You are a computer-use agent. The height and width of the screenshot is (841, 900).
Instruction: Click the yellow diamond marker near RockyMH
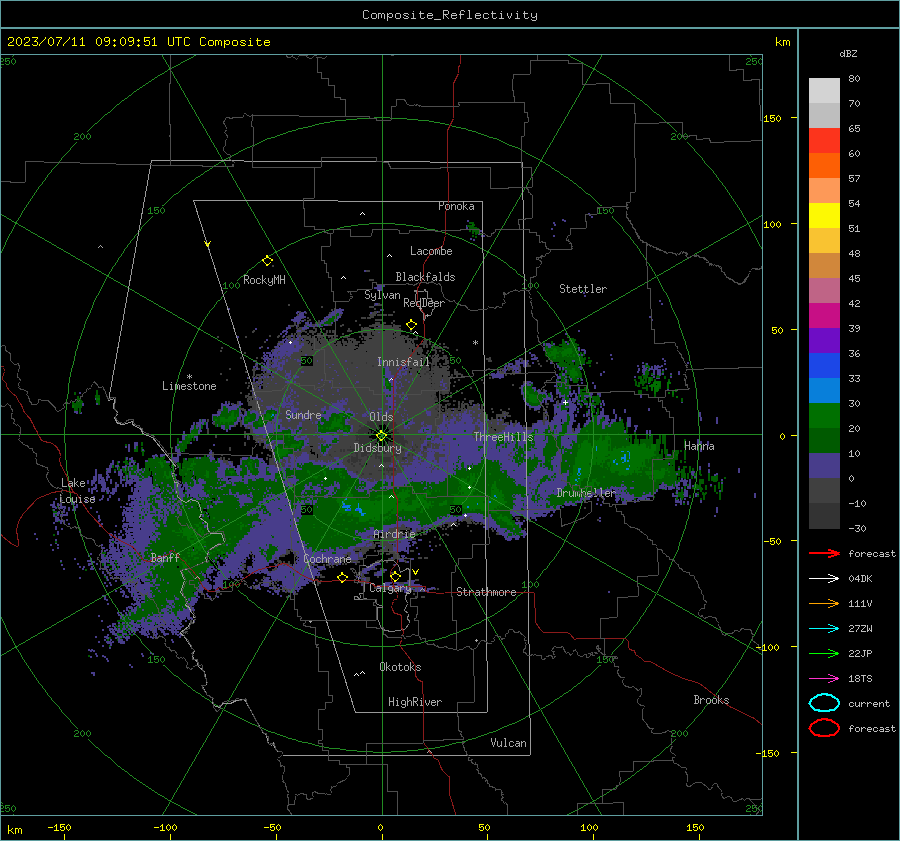tap(267, 261)
